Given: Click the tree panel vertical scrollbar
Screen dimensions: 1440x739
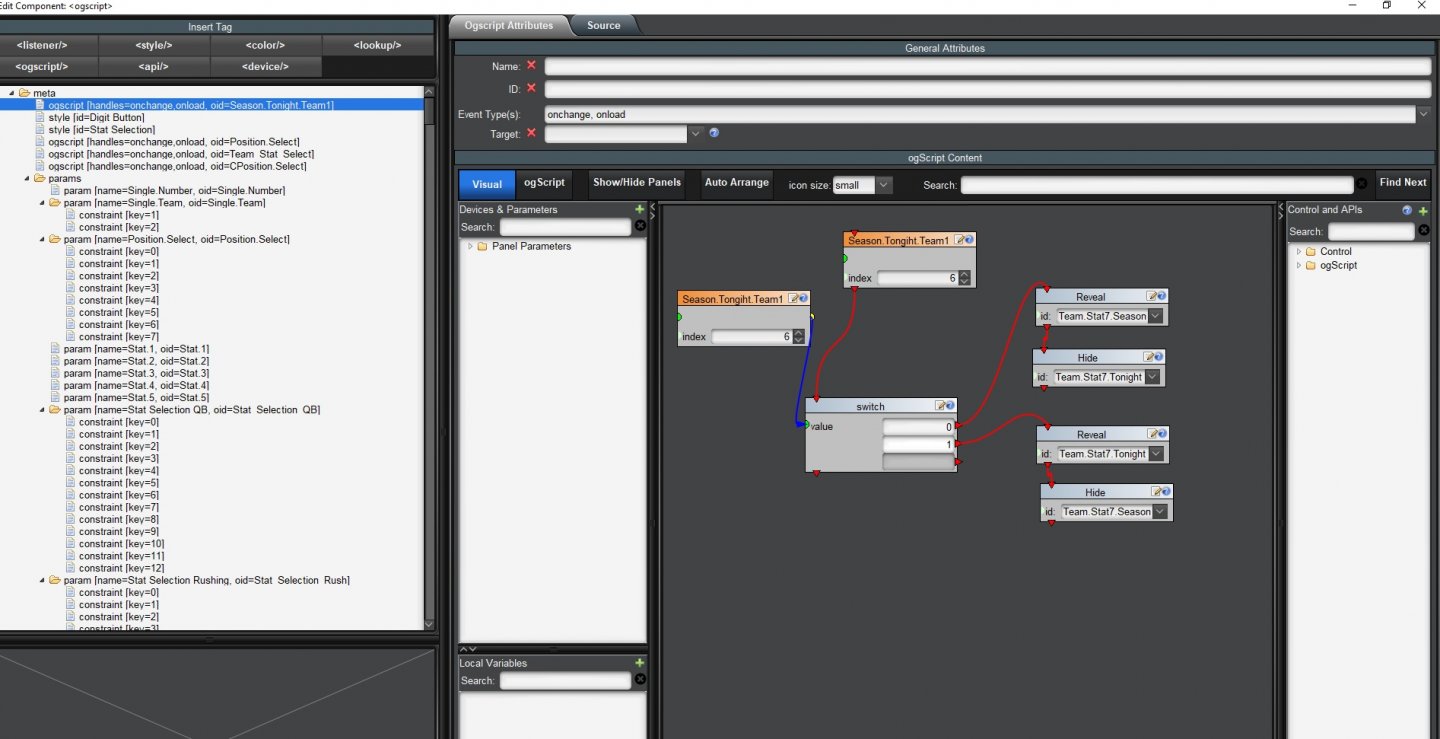Looking at the screenshot, I should (x=429, y=360).
